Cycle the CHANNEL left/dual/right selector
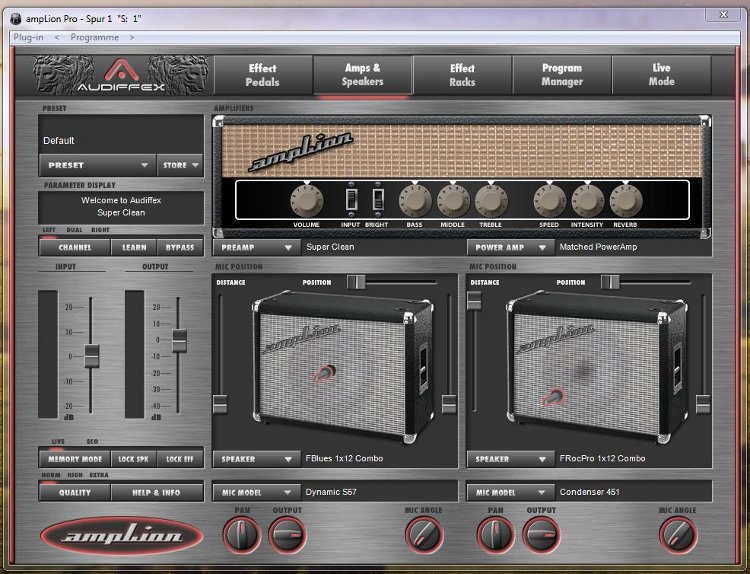The height and width of the screenshot is (574, 750). 75,247
